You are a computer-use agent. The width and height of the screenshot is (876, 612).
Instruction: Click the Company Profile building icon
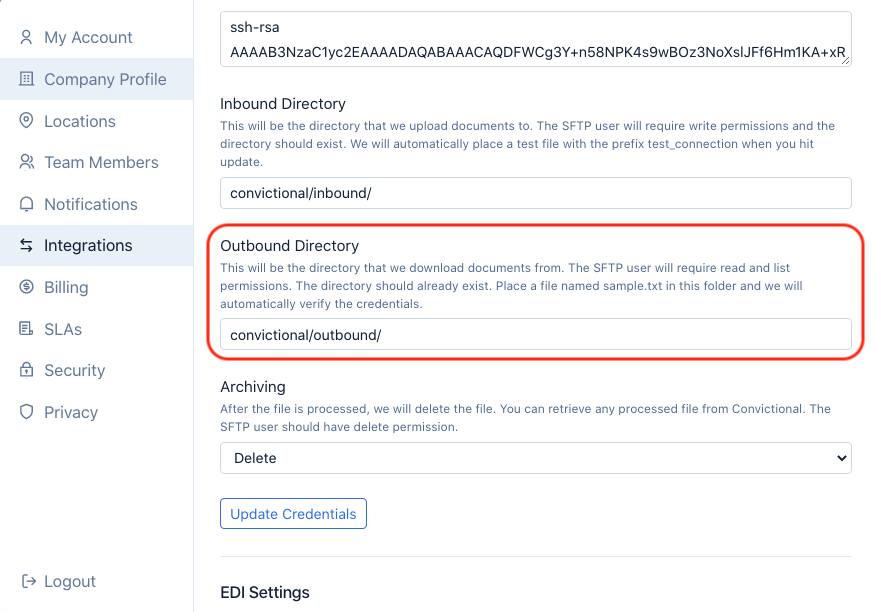(27, 79)
